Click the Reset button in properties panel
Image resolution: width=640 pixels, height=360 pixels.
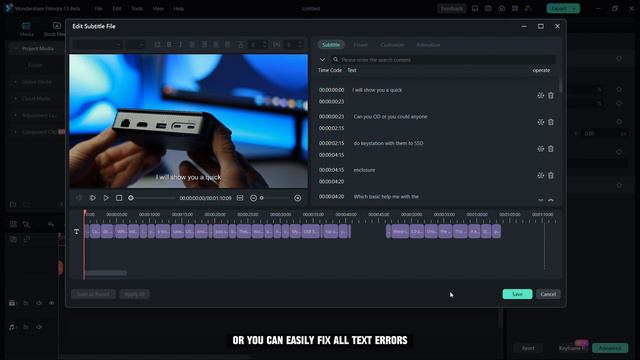[x=528, y=348]
